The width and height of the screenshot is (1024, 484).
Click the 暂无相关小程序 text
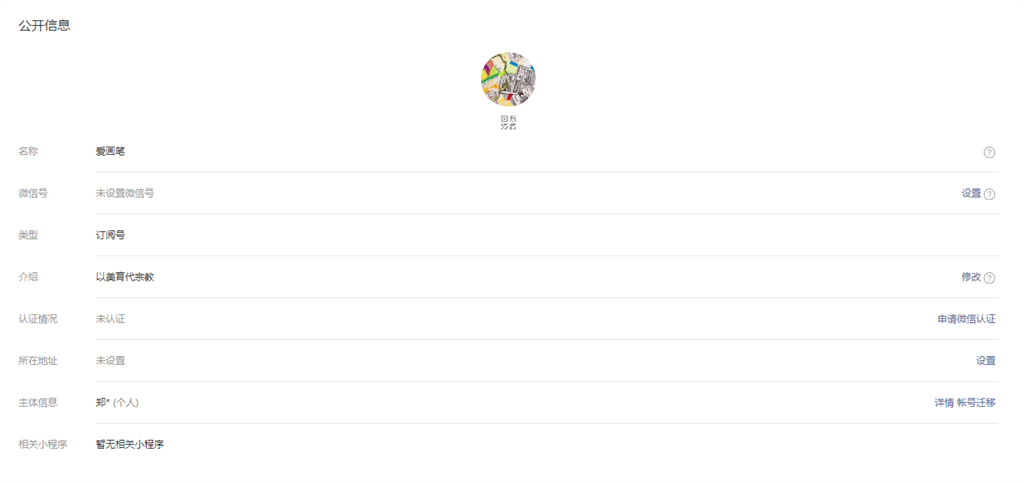pyautogui.click(x=130, y=444)
